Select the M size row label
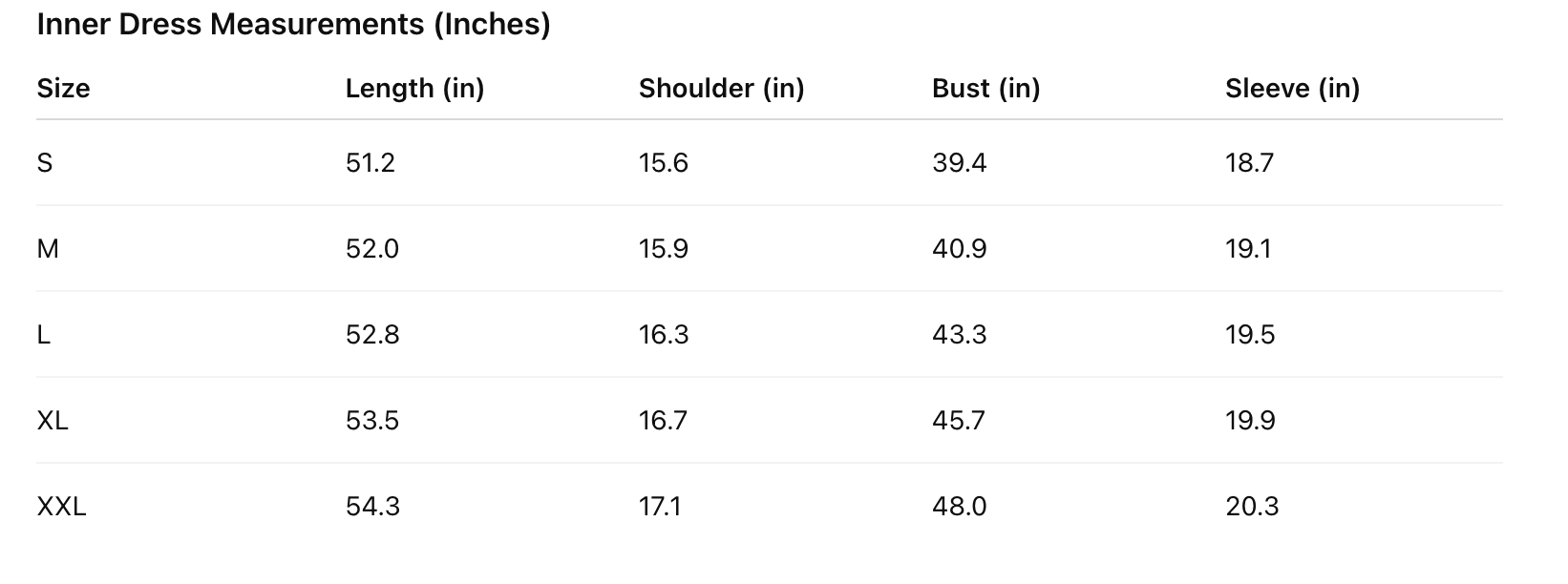Viewport: 1568px width, 584px height. coord(48,249)
